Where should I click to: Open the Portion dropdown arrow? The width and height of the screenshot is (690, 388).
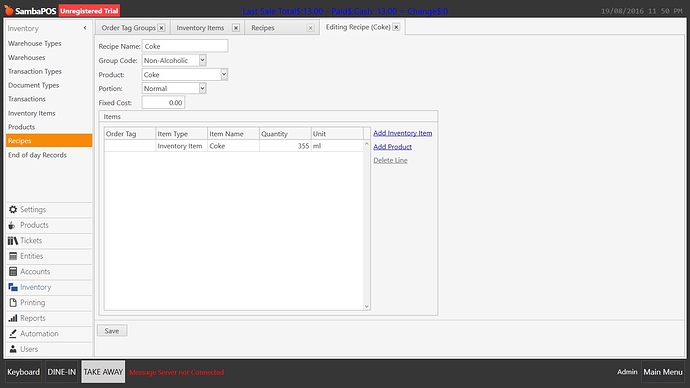[202, 88]
